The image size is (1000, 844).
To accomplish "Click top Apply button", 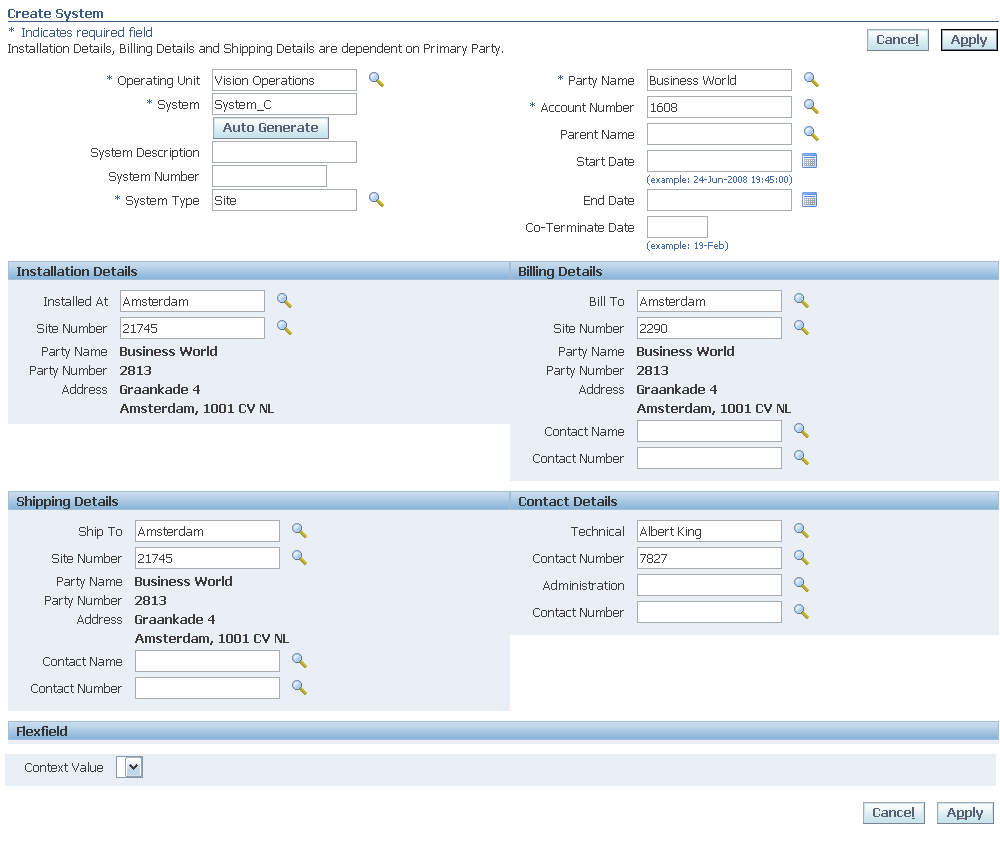I will point(969,40).
